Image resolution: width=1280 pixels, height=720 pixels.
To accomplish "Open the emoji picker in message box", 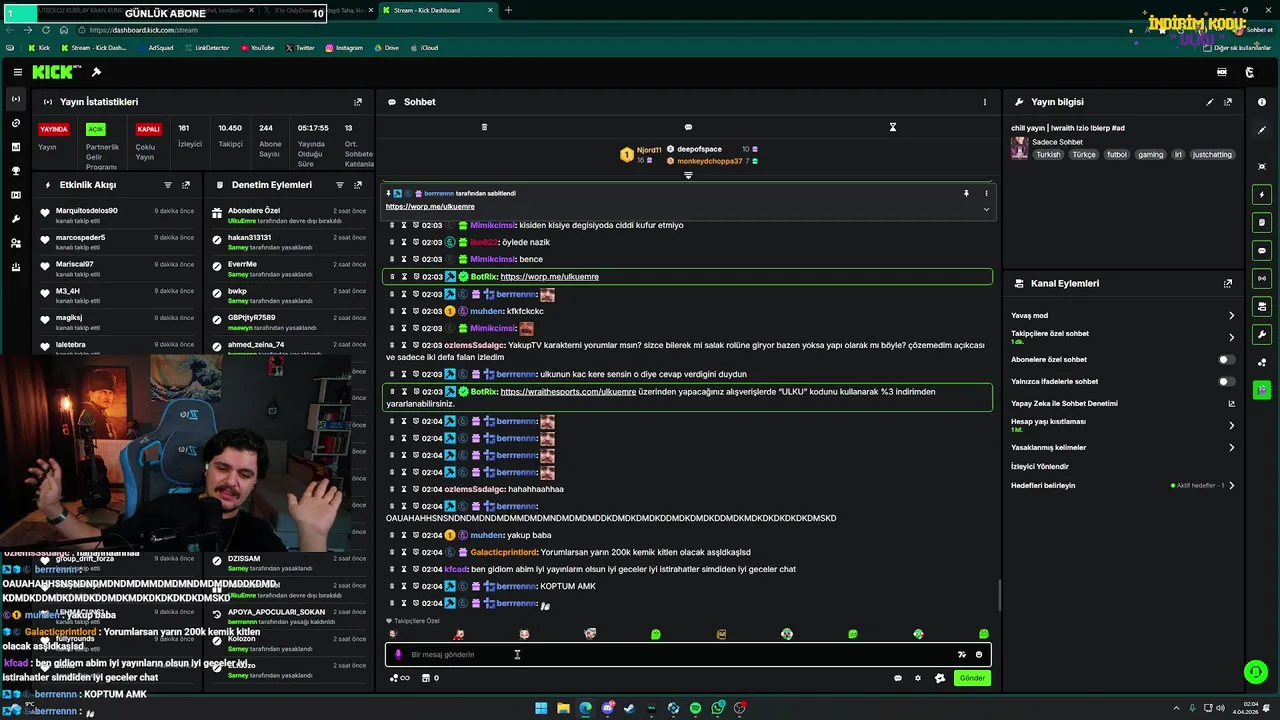I will point(979,655).
